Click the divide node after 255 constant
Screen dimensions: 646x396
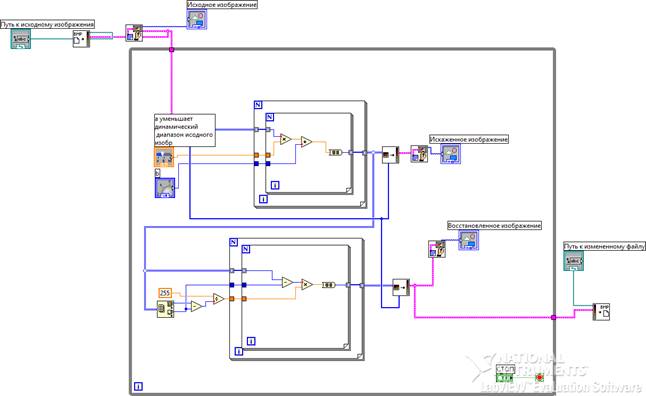point(218,299)
